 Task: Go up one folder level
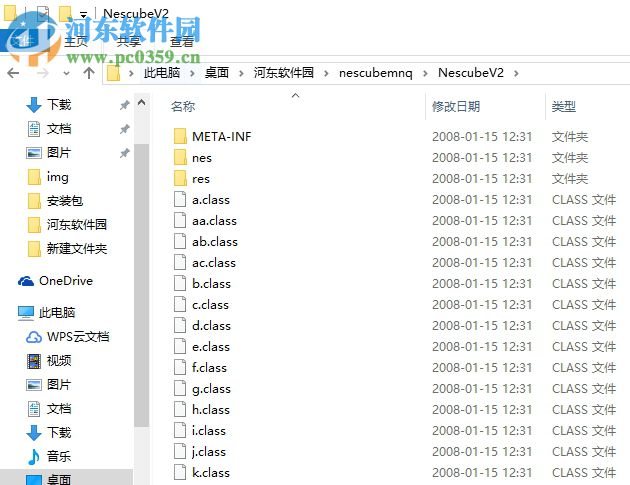pos(89,73)
